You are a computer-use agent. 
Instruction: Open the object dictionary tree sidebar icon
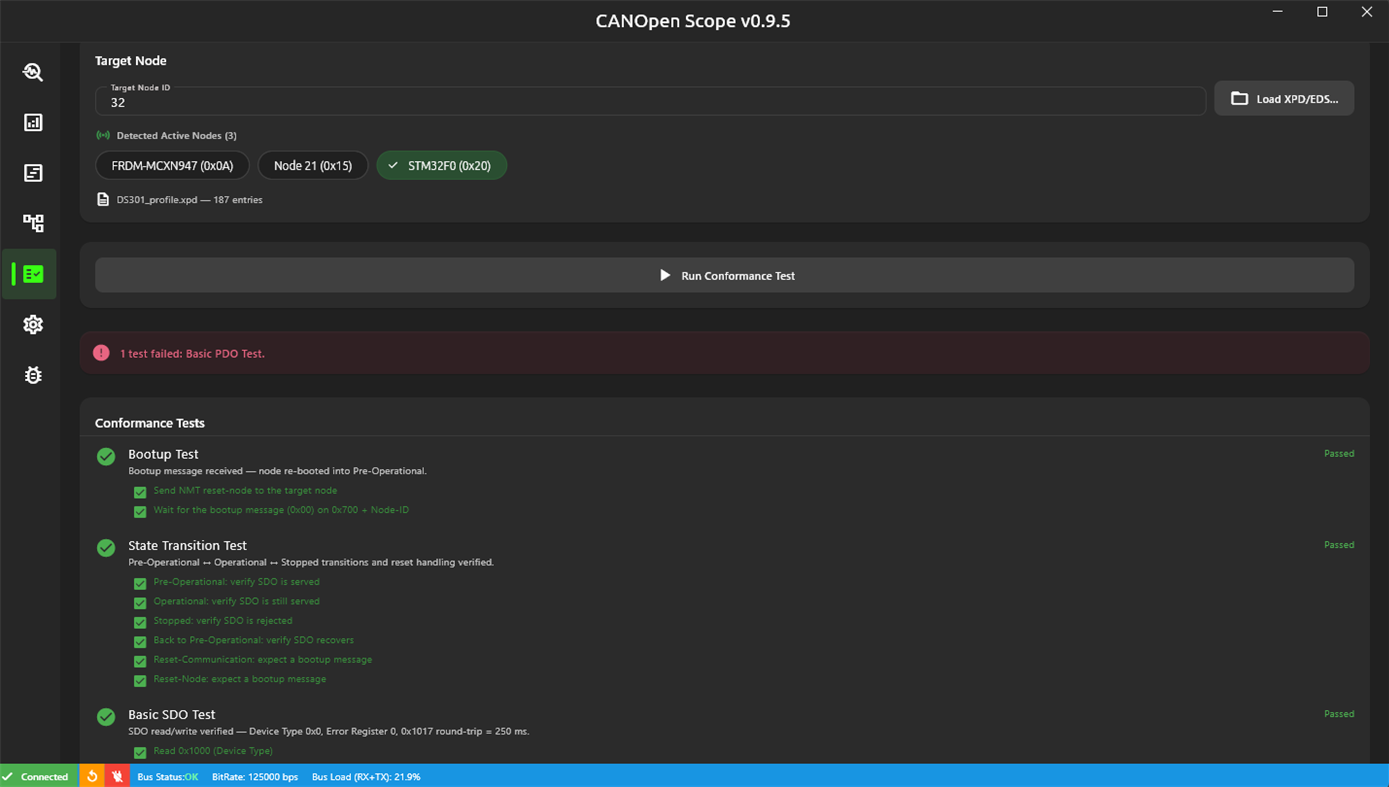33,223
